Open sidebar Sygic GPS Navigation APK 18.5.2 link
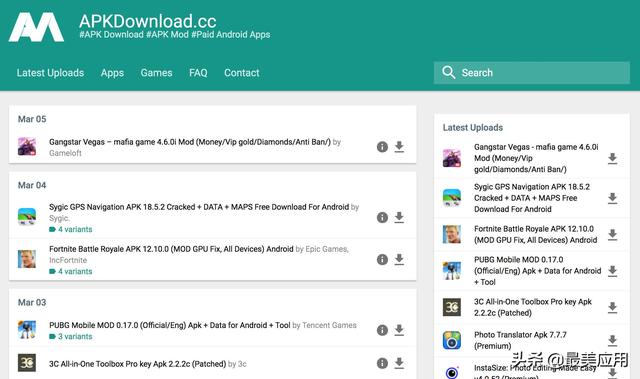This screenshot has height=379, width=640. pyautogui.click(x=532, y=198)
